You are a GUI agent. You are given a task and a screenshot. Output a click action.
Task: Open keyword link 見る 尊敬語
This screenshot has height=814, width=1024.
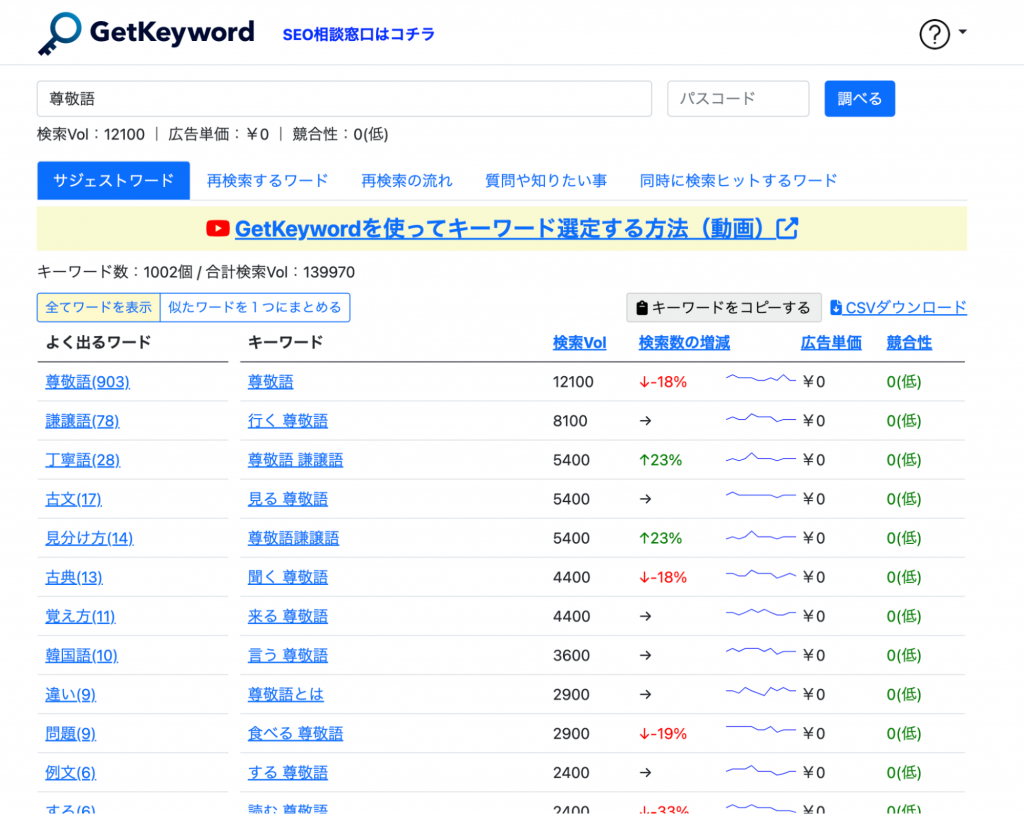[287, 499]
